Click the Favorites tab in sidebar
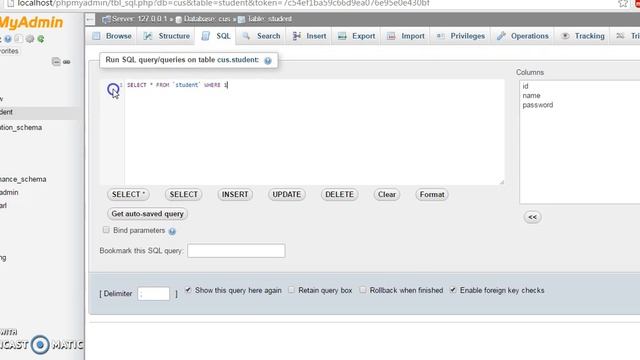 point(9,51)
